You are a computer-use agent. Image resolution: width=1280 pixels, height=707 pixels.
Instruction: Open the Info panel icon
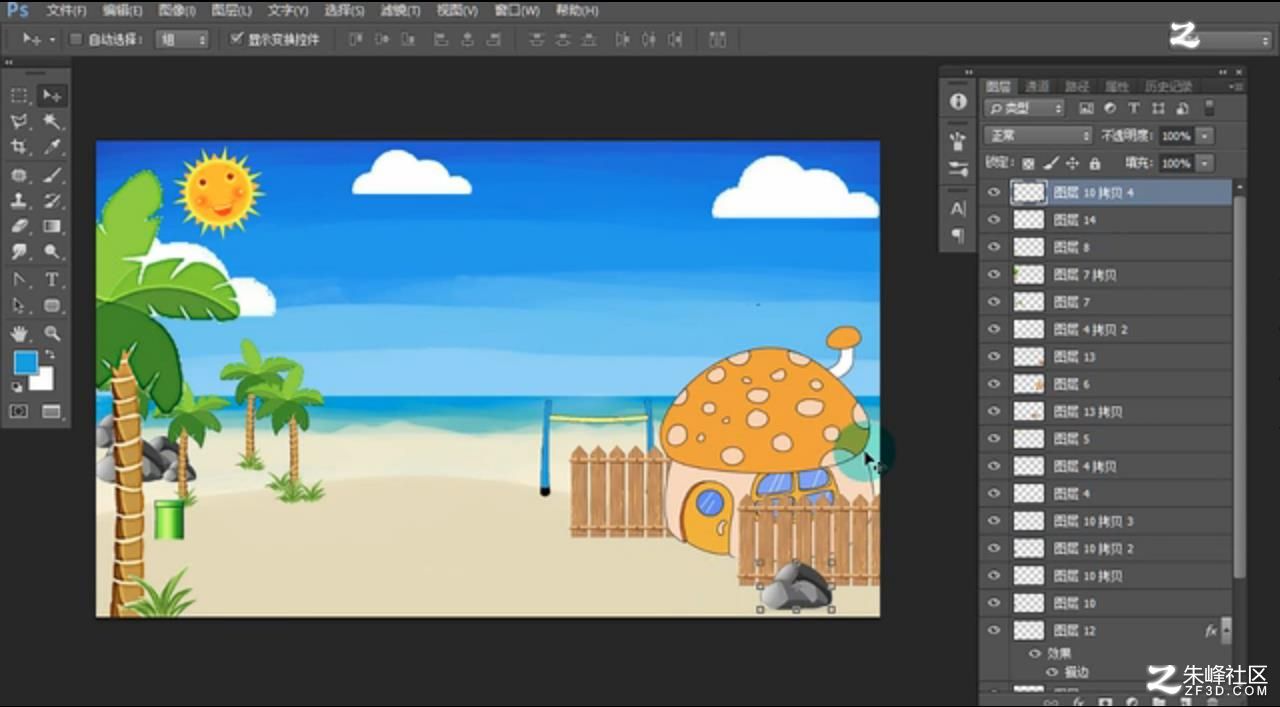point(958,101)
